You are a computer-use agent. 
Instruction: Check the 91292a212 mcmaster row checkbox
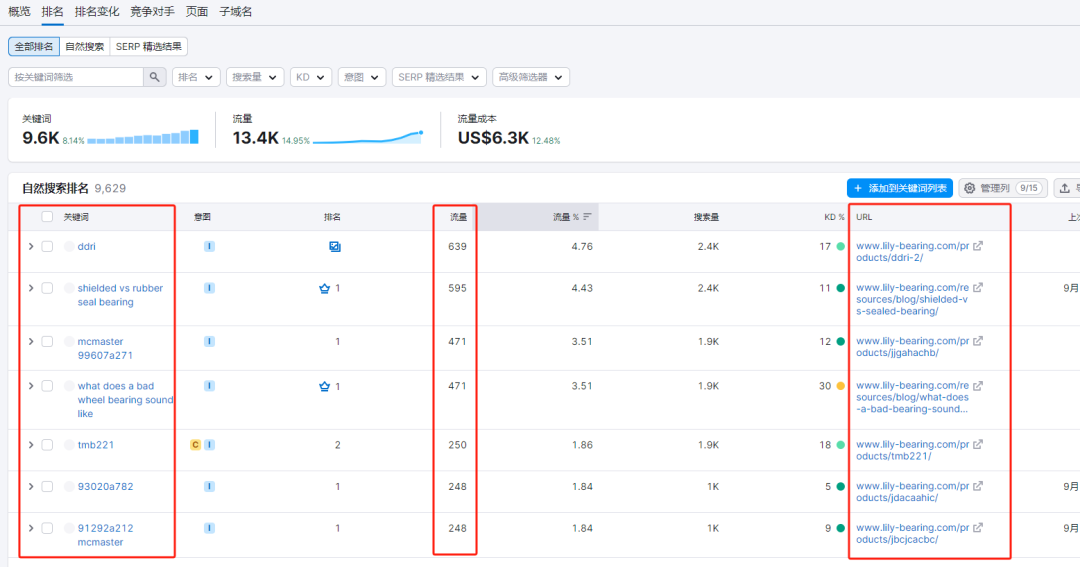click(x=47, y=528)
